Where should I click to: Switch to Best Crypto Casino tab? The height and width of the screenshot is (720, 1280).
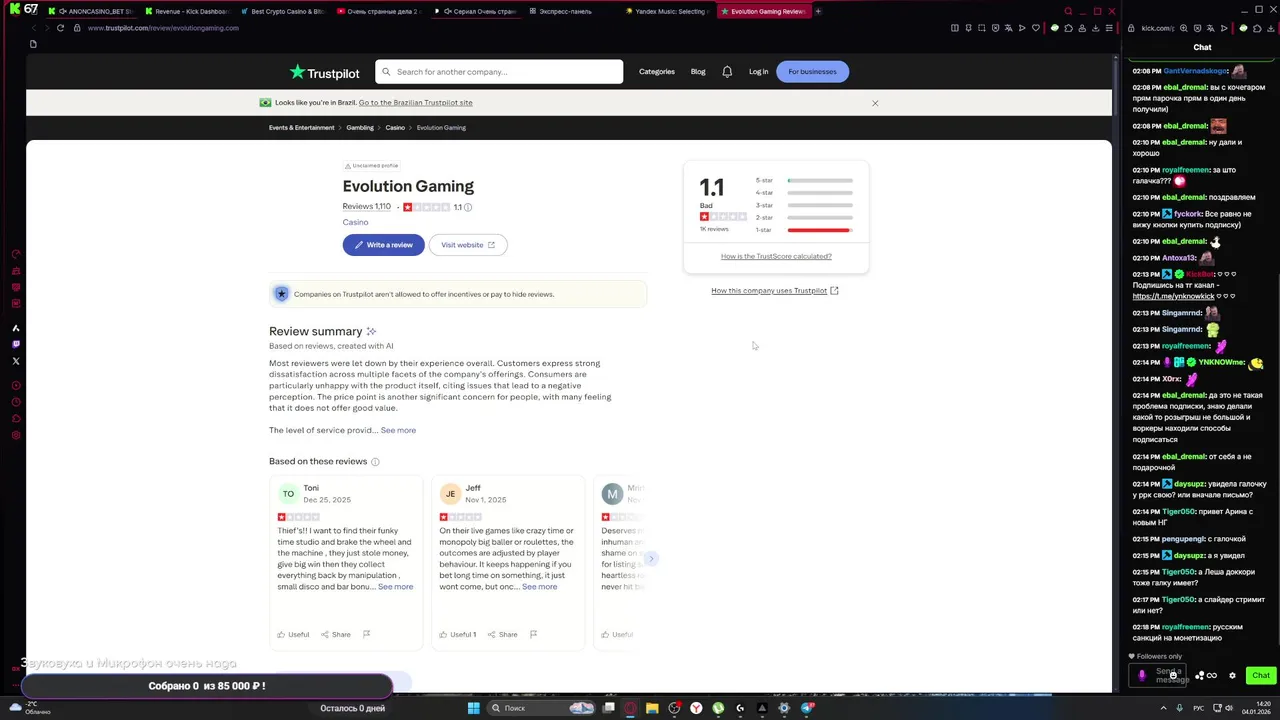pyautogui.click(x=282, y=11)
